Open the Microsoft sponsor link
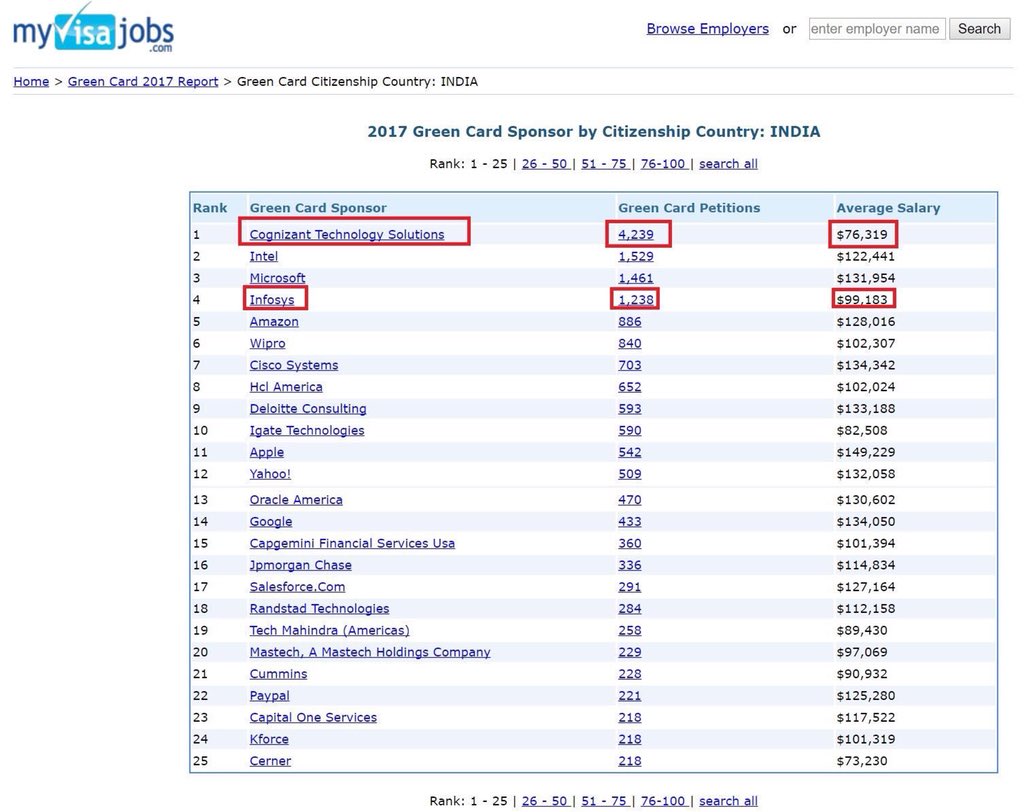 (x=278, y=278)
